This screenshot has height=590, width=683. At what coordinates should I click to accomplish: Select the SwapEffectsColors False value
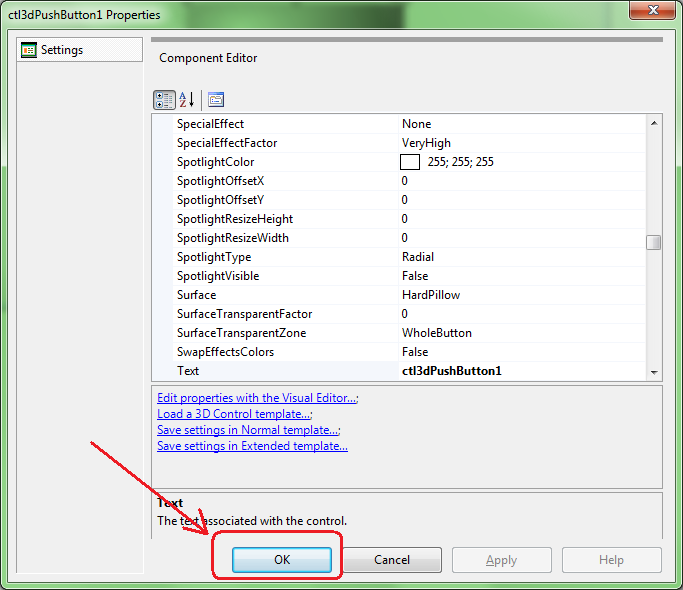(x=415, y=352)
